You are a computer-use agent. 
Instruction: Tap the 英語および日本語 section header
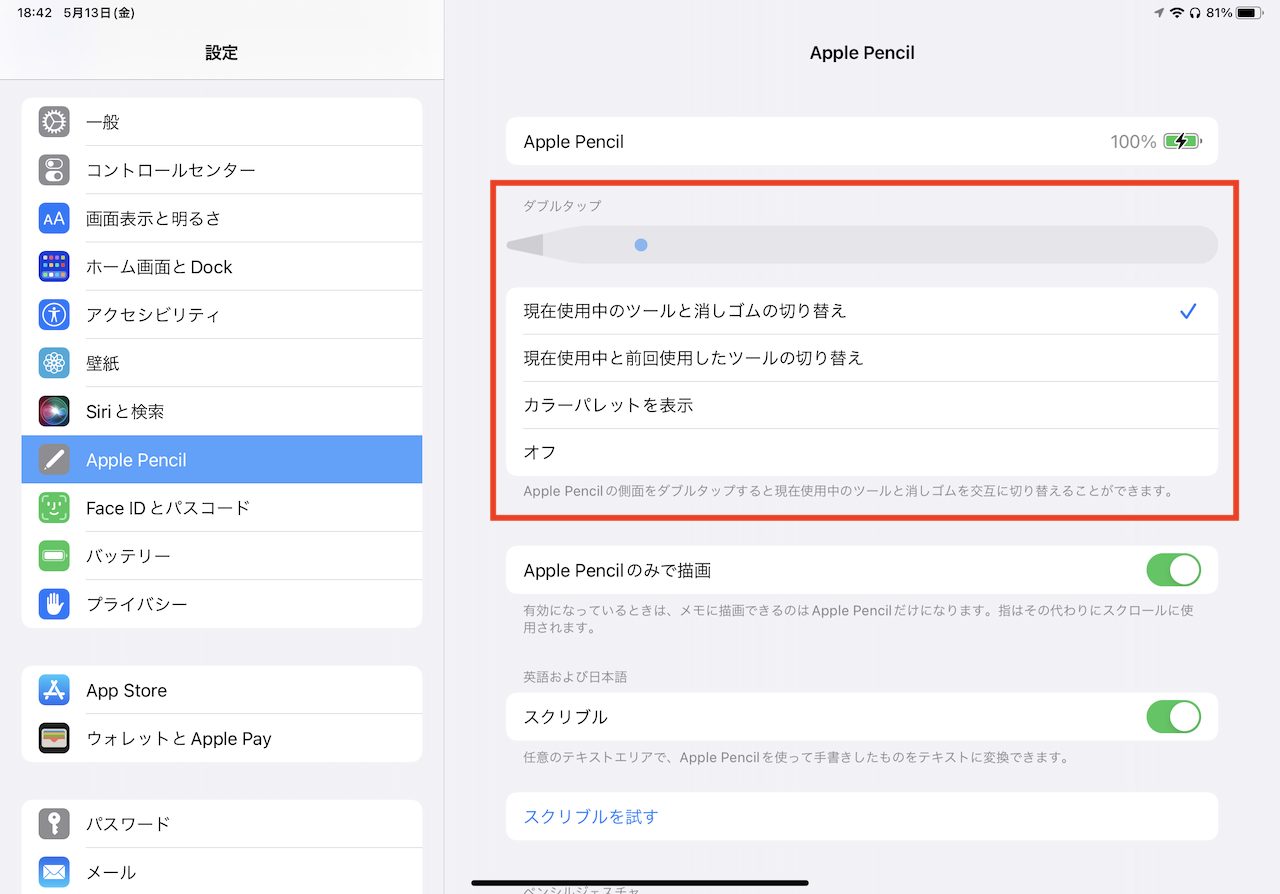[x=575, y=677]
